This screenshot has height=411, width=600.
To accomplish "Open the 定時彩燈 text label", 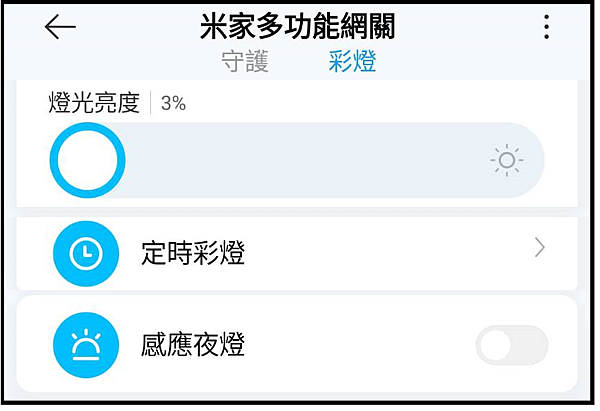I will (193, 253).
